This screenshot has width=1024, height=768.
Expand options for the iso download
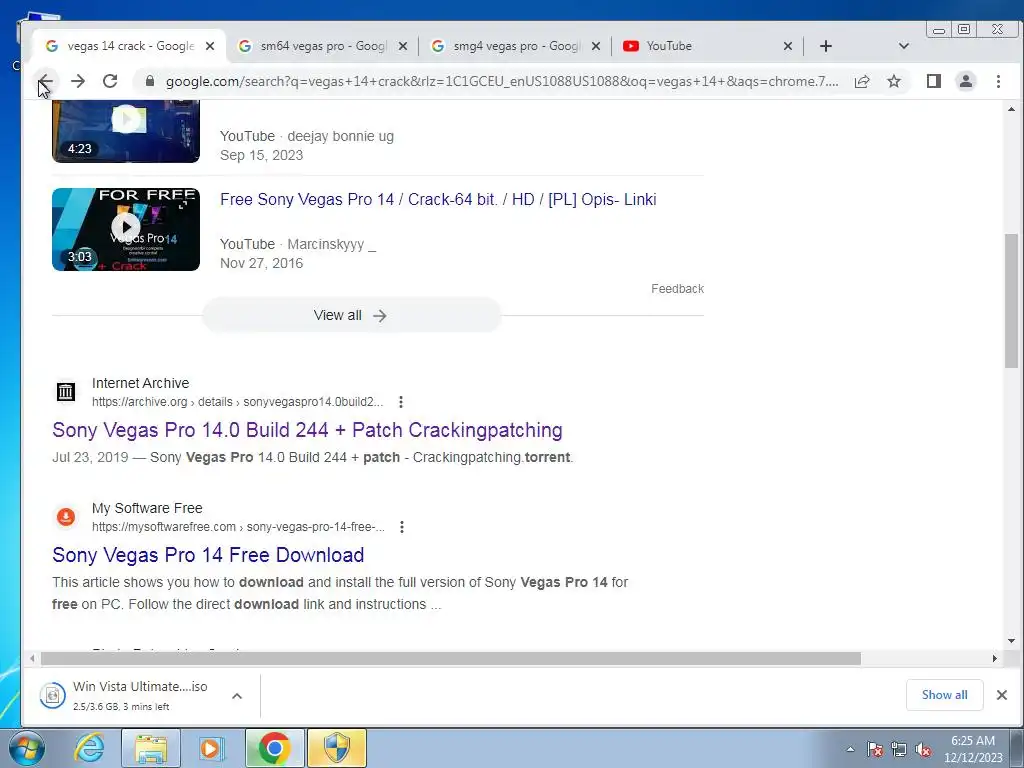click(x=237, y=696)
